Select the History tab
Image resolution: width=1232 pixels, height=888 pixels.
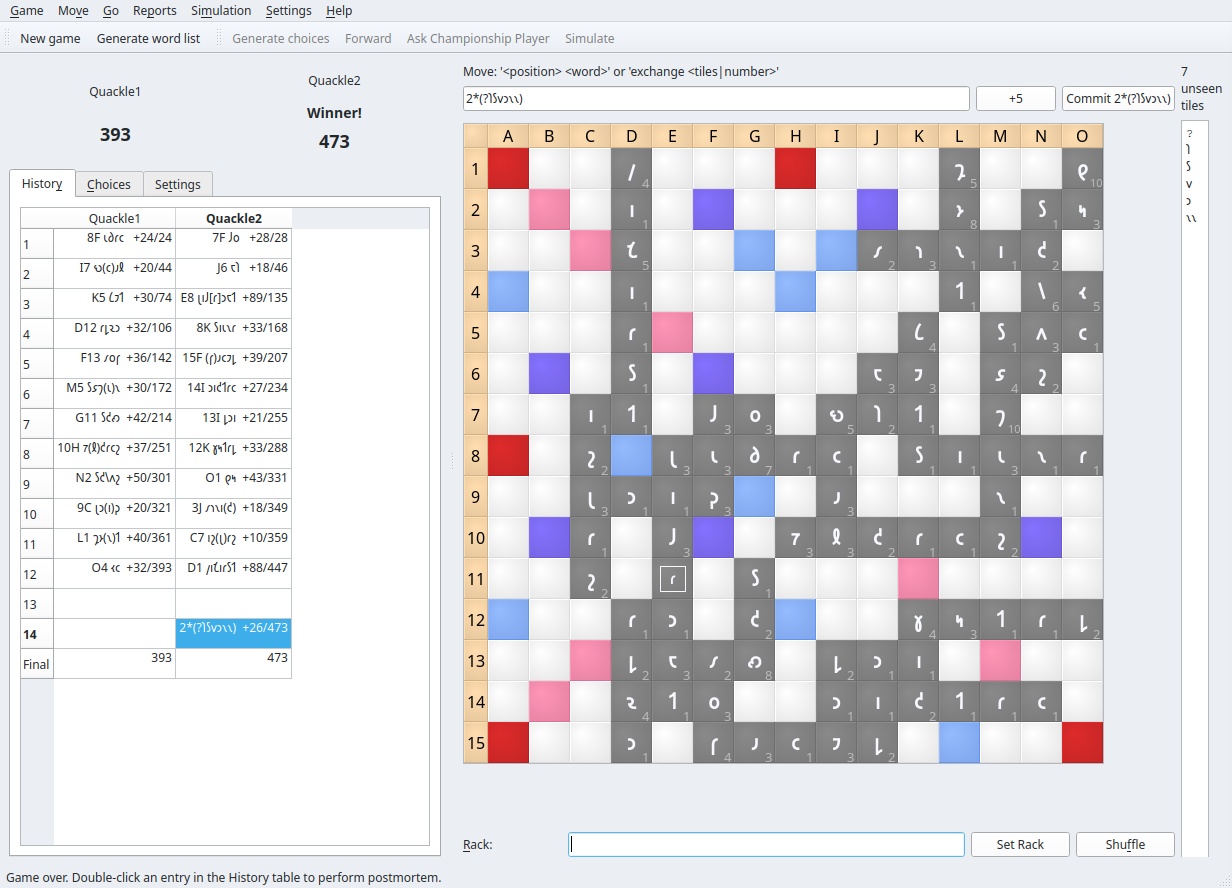[x=42, y=184]
